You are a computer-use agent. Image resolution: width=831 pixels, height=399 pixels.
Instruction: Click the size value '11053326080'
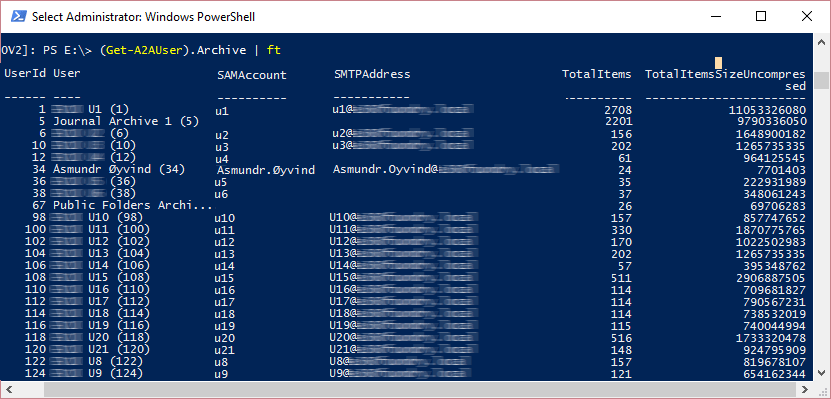coord(767,110)
